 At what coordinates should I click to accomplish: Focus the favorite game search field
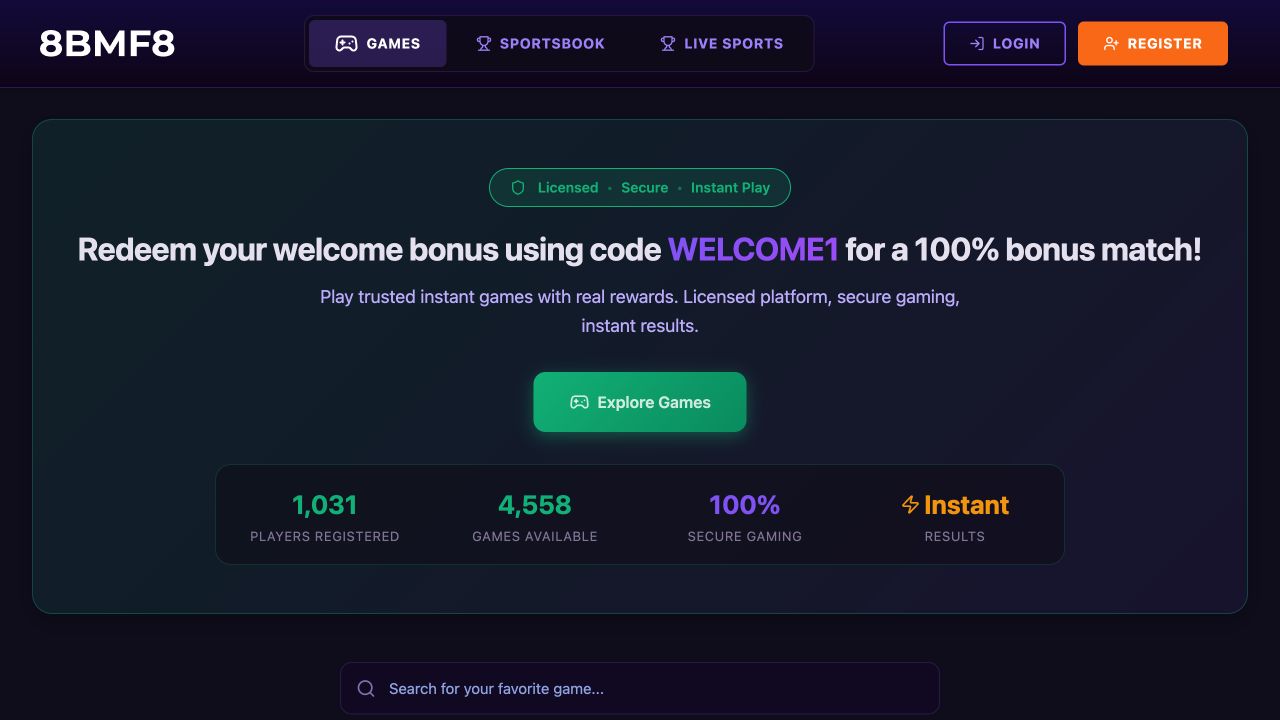pos(640,688)
